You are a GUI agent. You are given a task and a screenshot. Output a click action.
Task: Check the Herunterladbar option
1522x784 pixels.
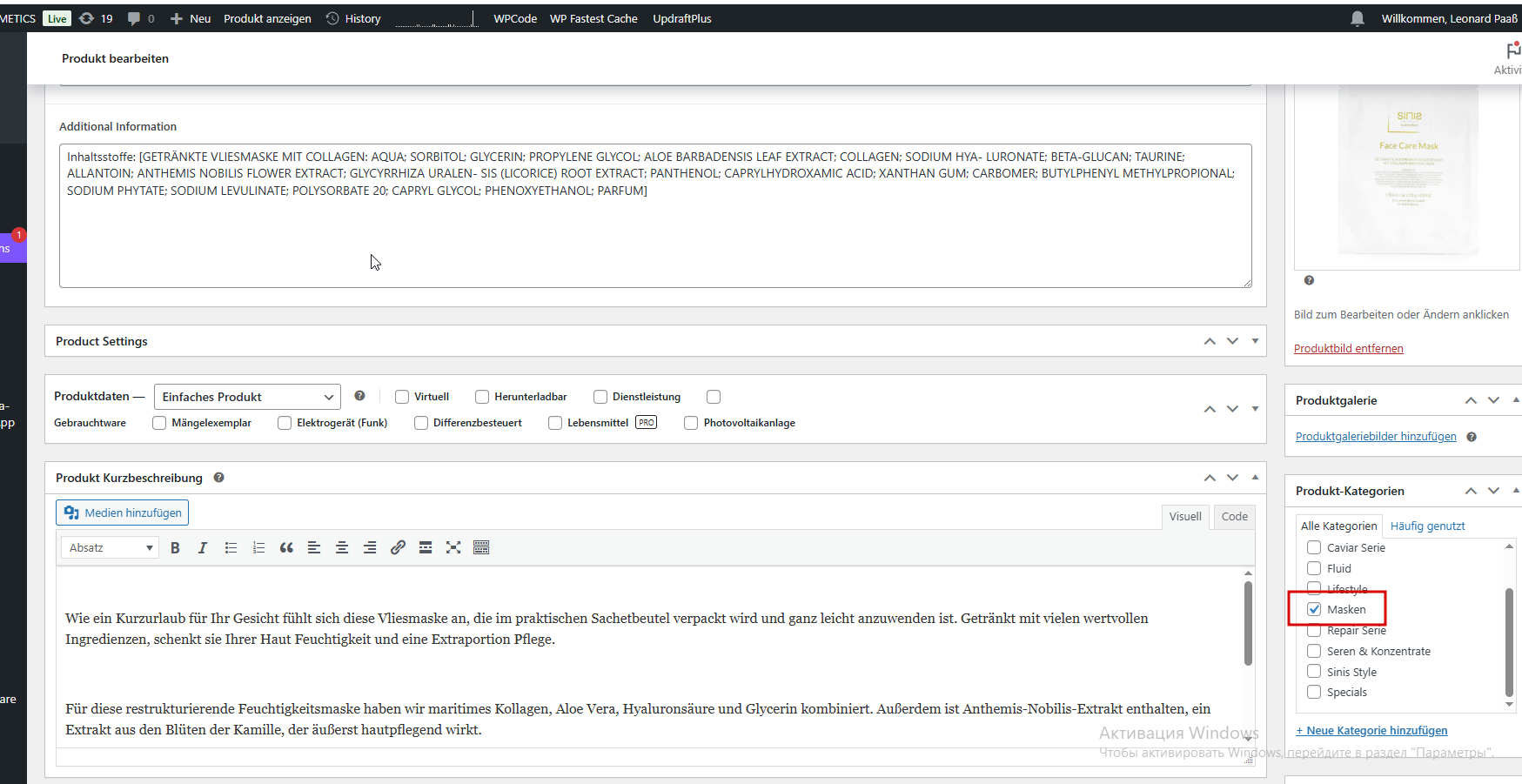coord(482,397)
